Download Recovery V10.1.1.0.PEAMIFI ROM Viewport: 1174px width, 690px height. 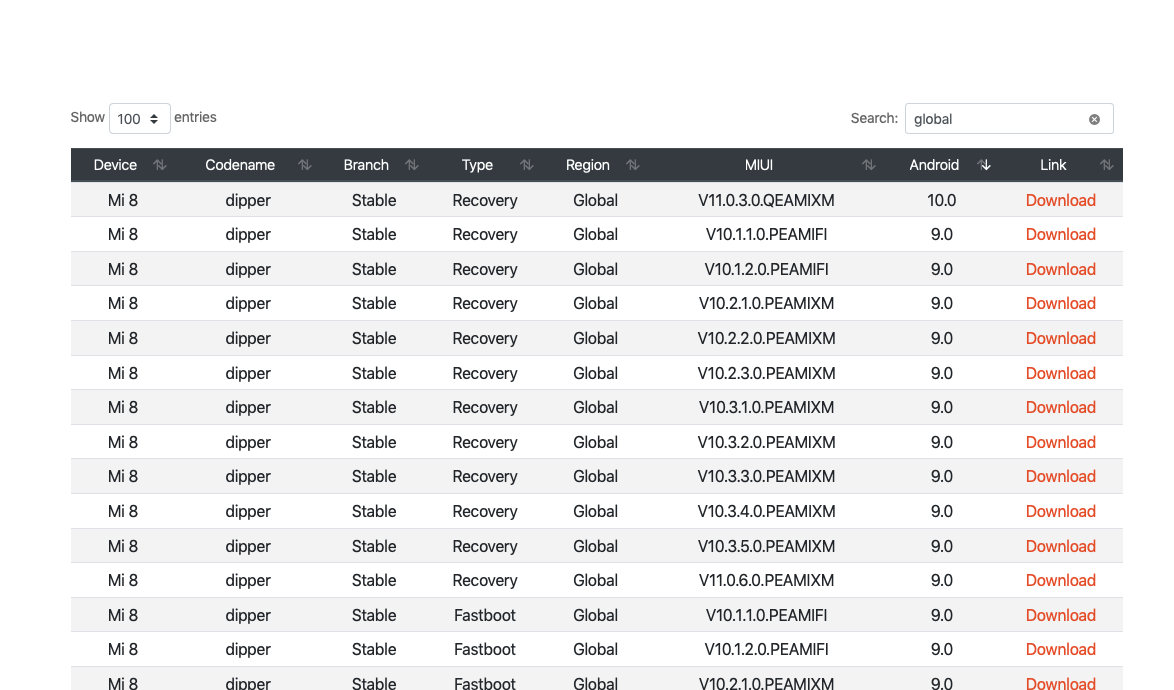pyautogui.click(x=1060, y=234)
